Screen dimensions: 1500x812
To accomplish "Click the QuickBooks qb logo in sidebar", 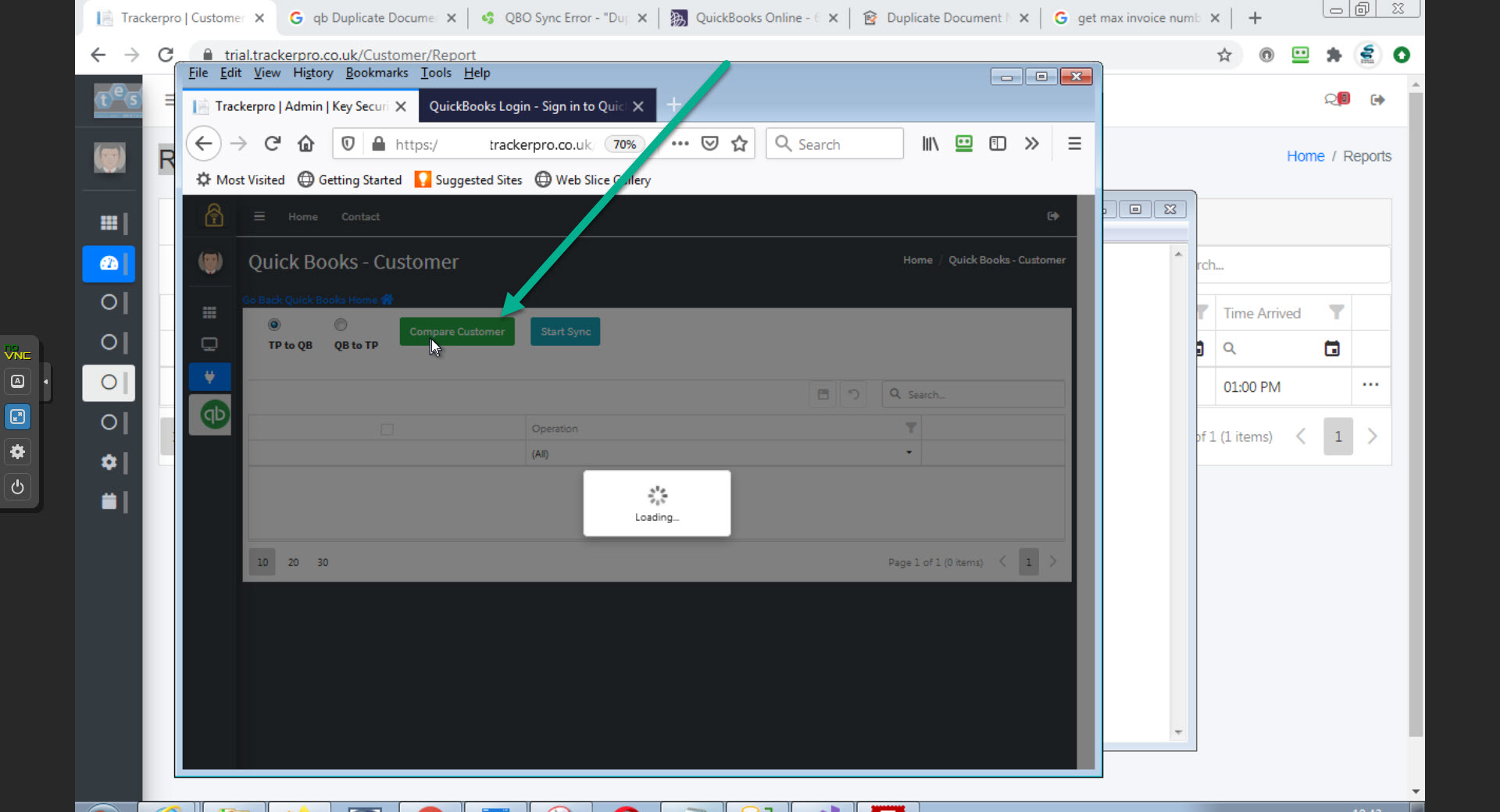I will point(214,414).
